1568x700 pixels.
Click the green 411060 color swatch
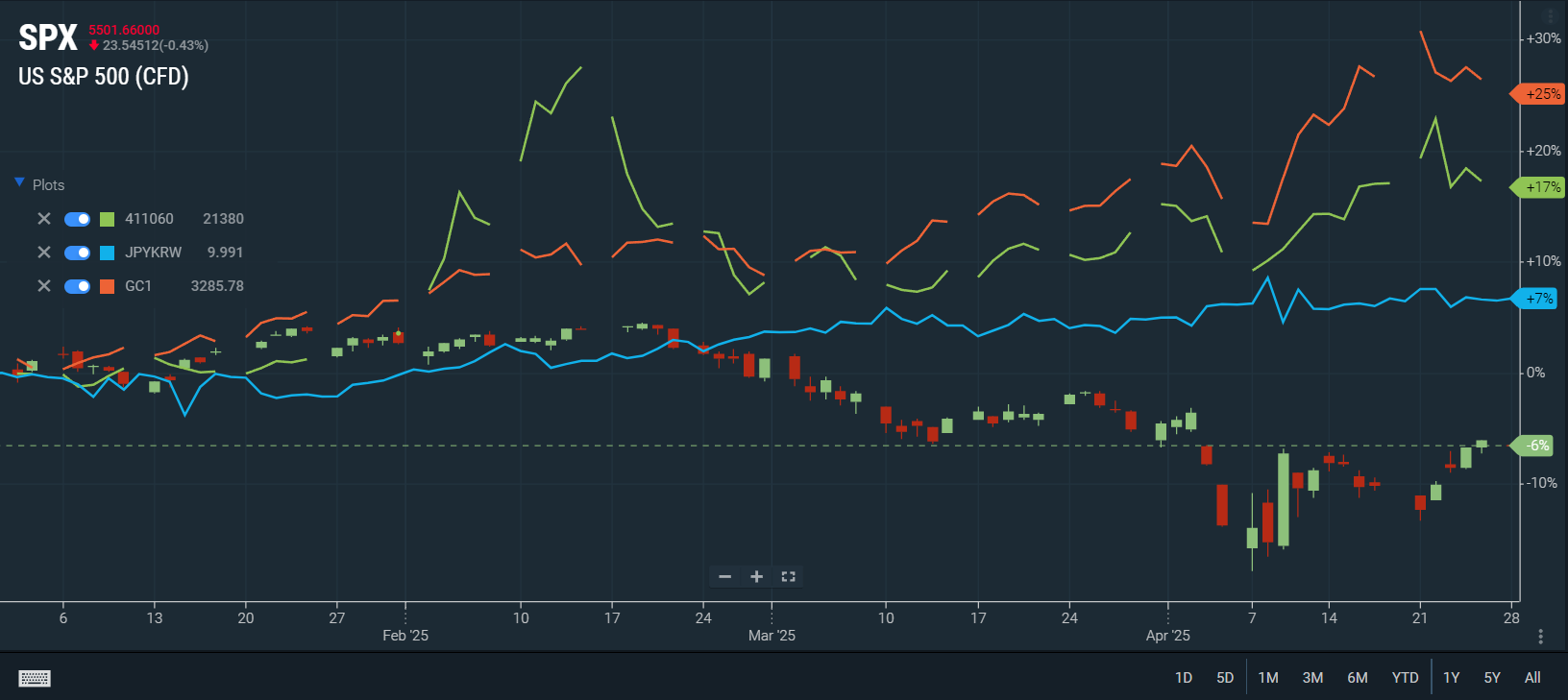tap(108, 219)
